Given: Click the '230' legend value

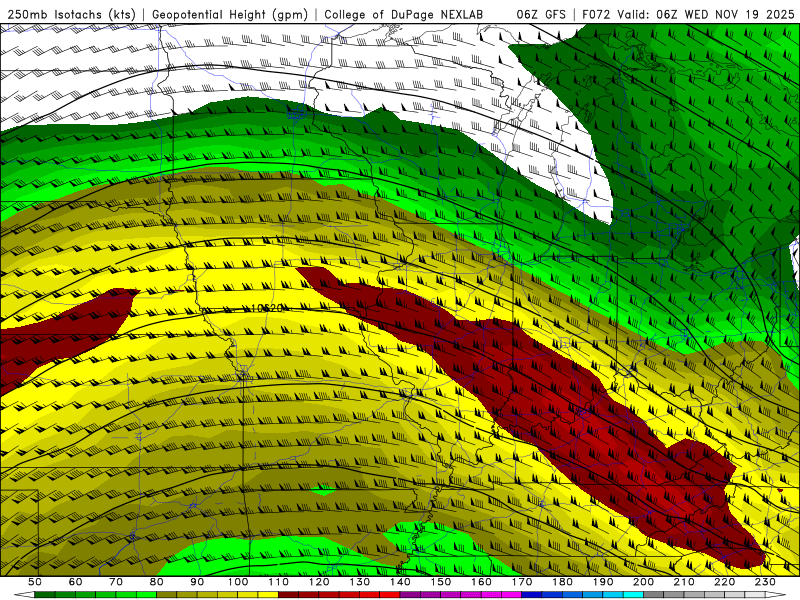Looking at the screenshot, I should coord(765,582).
